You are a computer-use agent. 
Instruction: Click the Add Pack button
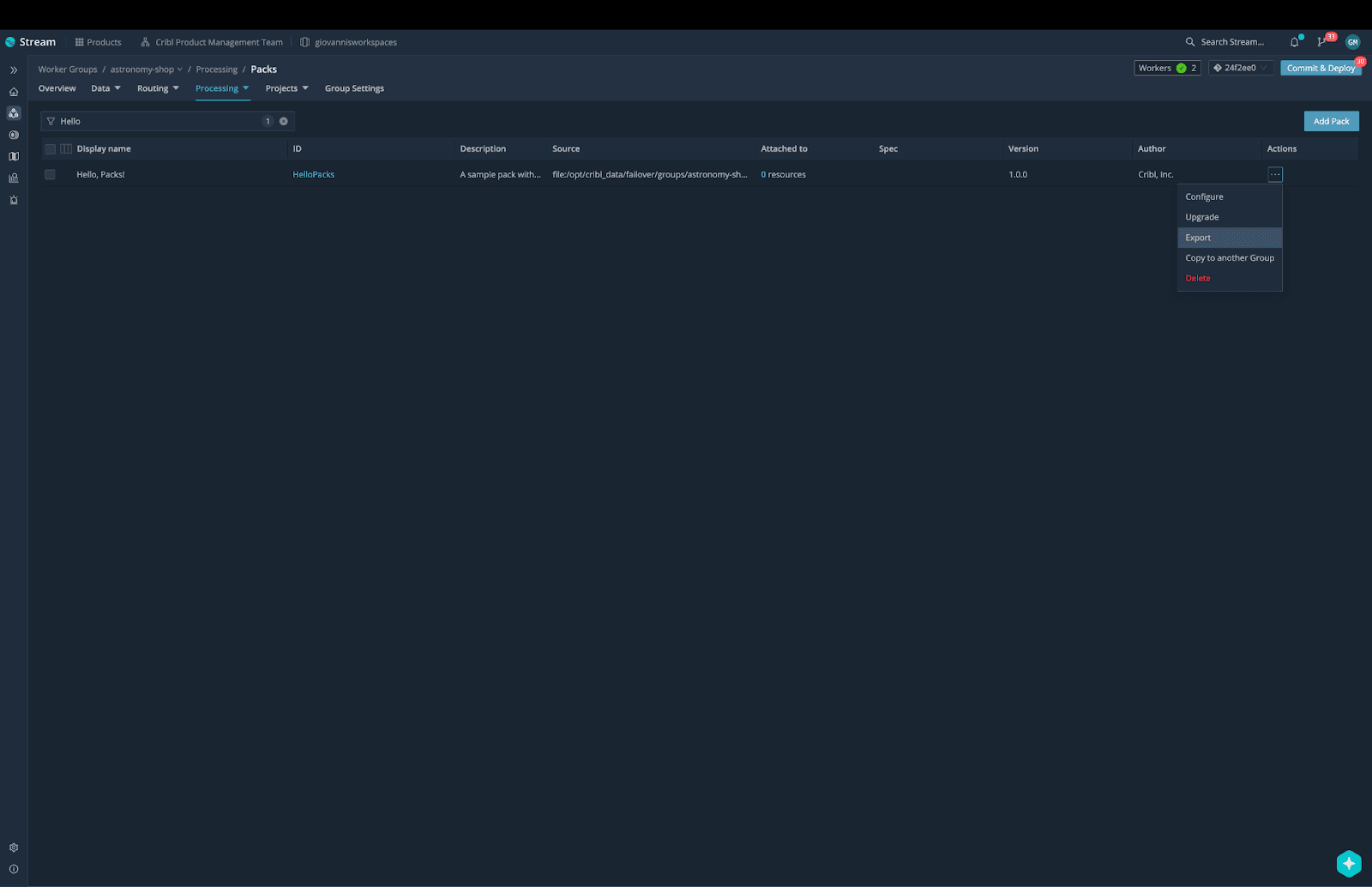pos(1331,121)
